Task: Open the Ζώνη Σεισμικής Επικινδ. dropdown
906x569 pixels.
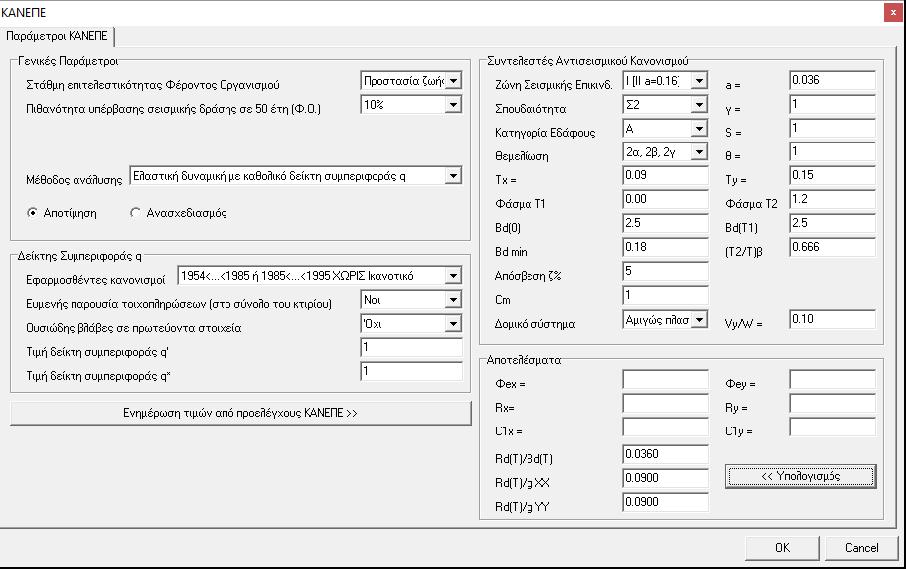Action: click(665, 81)
